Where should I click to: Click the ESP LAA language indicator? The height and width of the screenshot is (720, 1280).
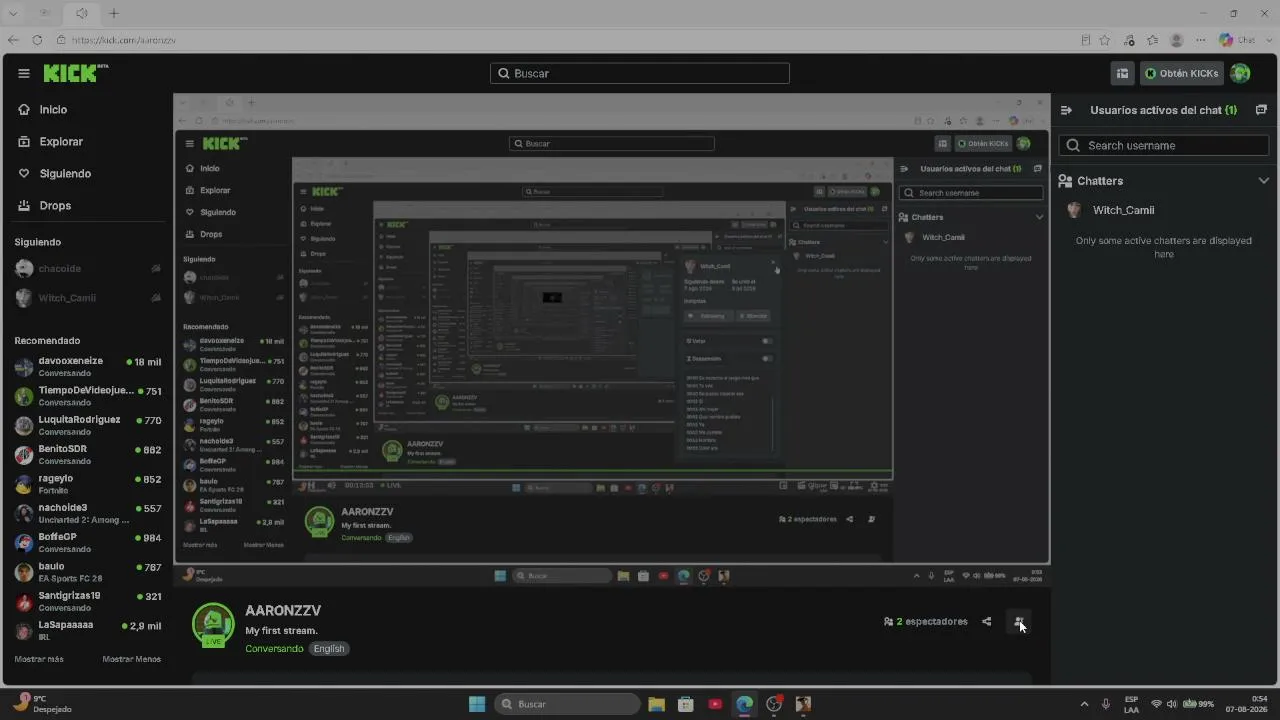click(1131, 704)
